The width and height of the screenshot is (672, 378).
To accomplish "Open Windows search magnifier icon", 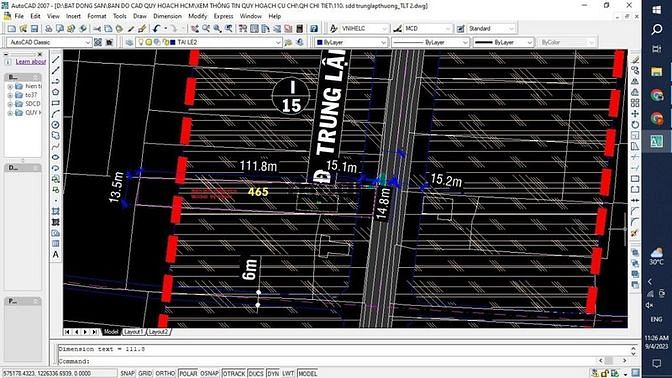I will tap(657, 30).
